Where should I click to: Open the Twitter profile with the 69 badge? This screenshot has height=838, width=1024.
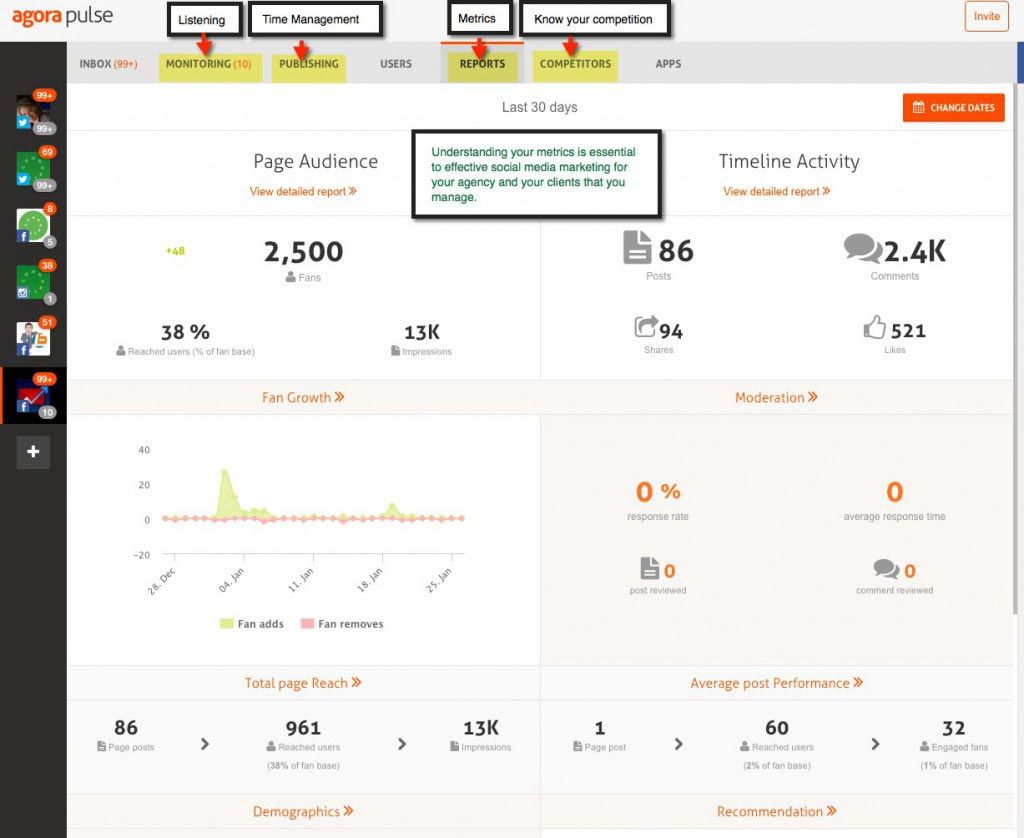click(33, 169)
